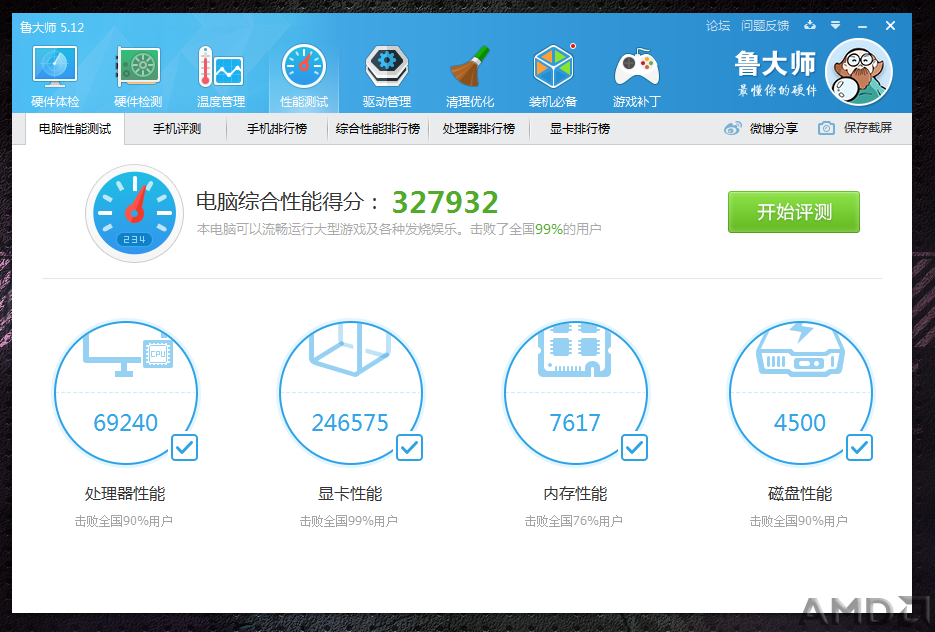Open 驱动管理 driver management section
Screen dimensions: 935x632
[x=387, y=76]
